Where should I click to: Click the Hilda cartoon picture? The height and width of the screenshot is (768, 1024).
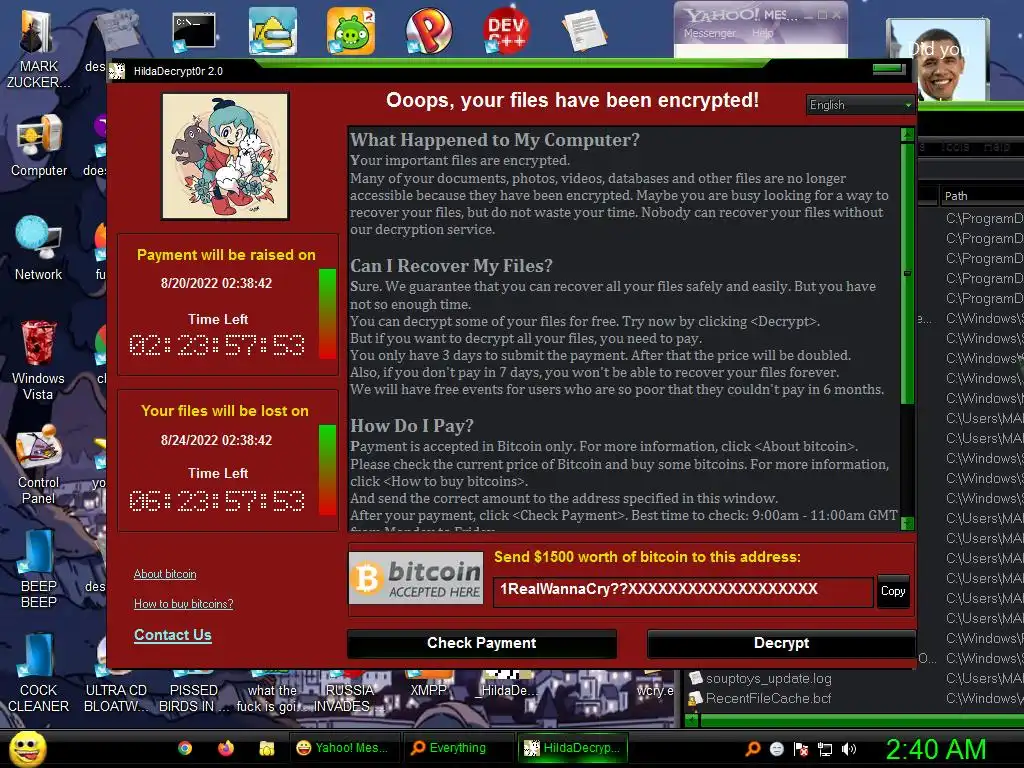pos(225,156)
